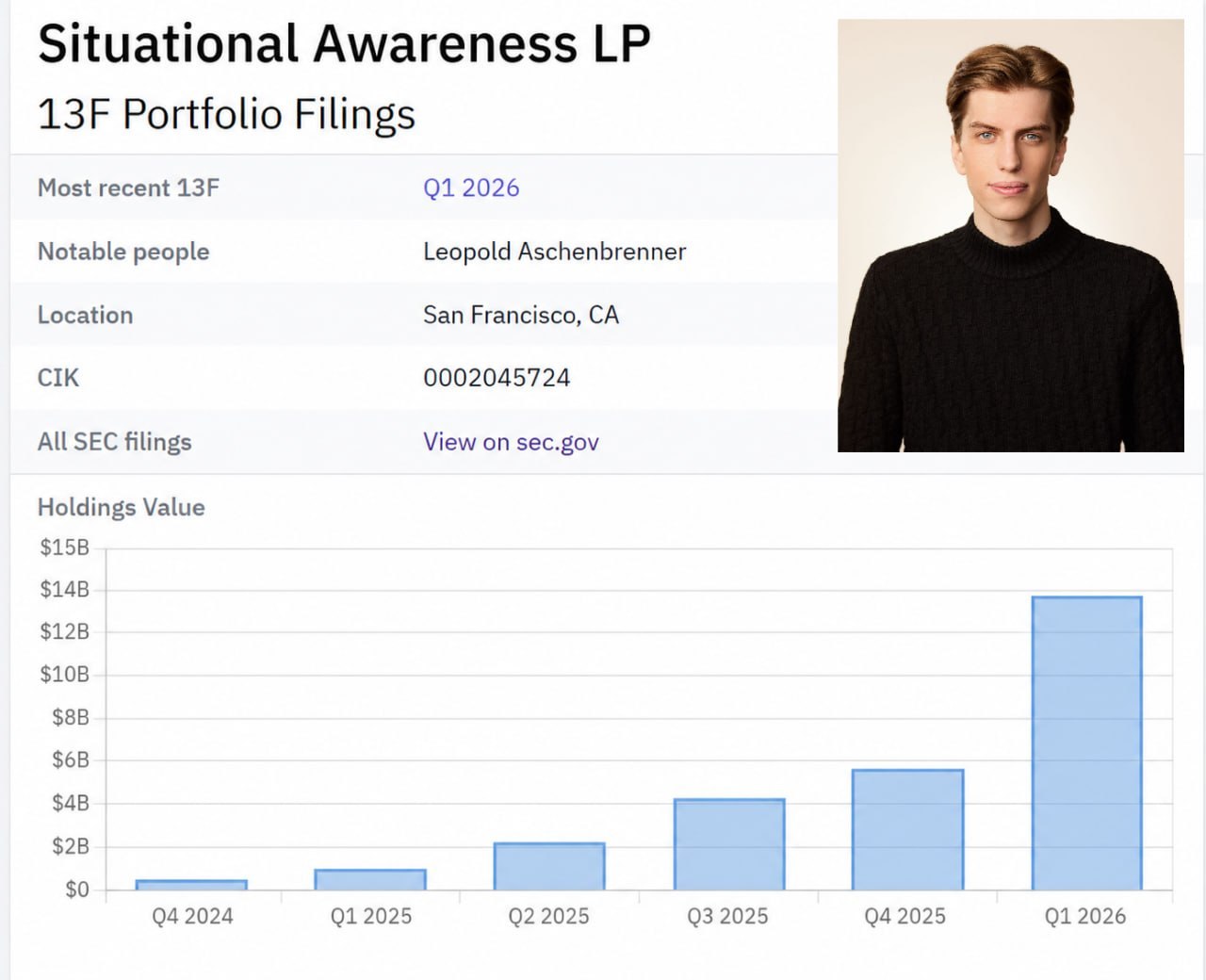1206x980 pixels.
Task: Select the Q1 2026 holdings bar
Action: click(1087, 743)
